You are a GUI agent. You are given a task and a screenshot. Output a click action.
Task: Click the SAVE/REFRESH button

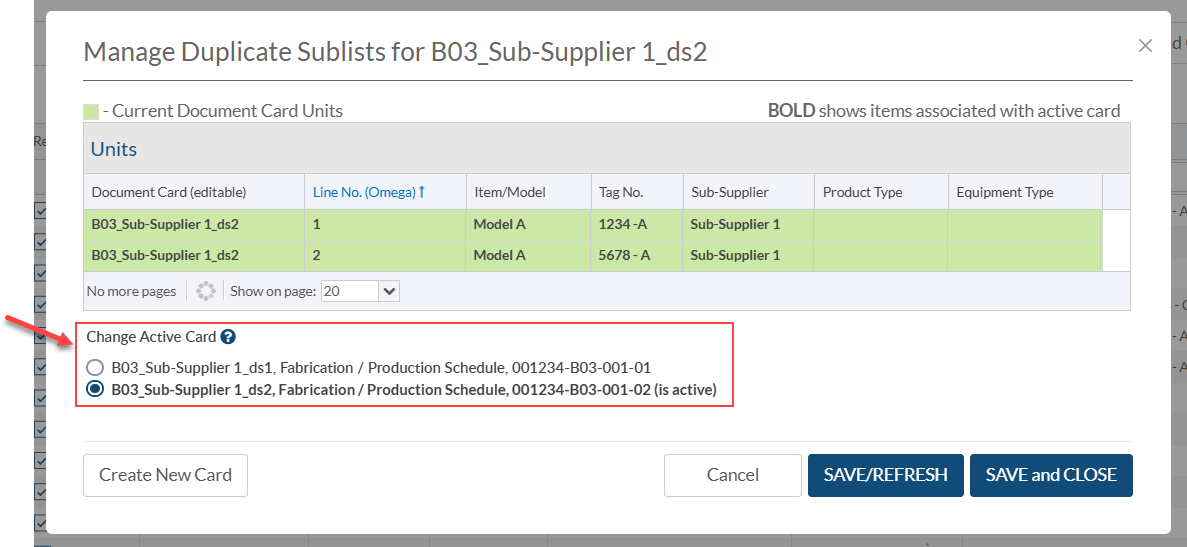click(x=885, y=476)
